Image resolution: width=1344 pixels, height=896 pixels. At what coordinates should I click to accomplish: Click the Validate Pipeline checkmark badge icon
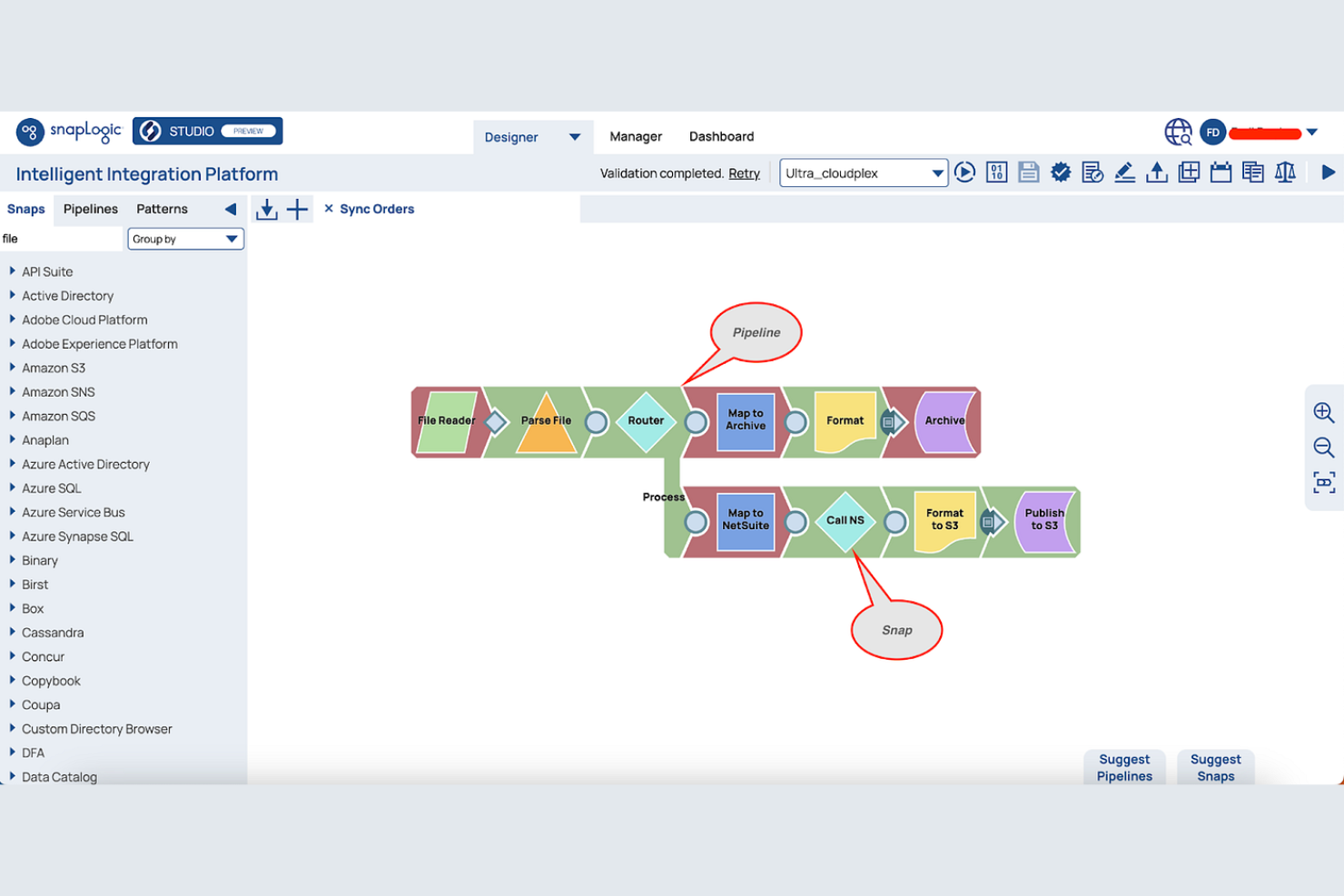pos(1061,172)
